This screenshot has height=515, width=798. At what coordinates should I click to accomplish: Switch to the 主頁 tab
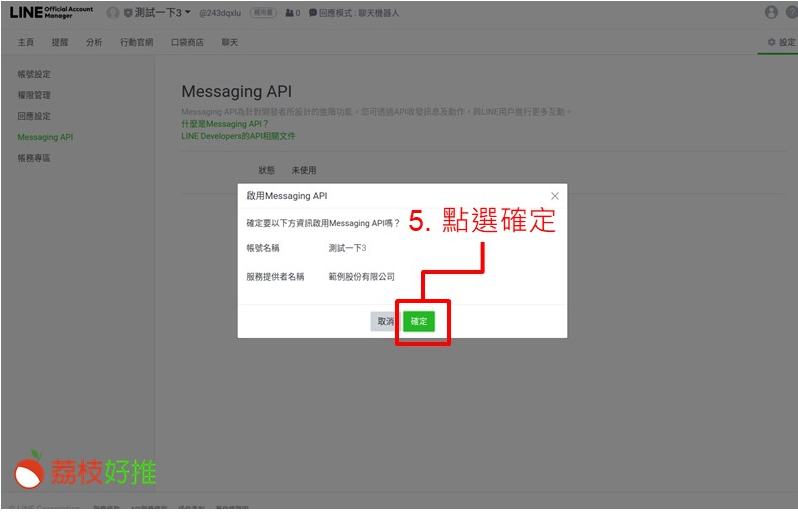(x=26, y=42)
